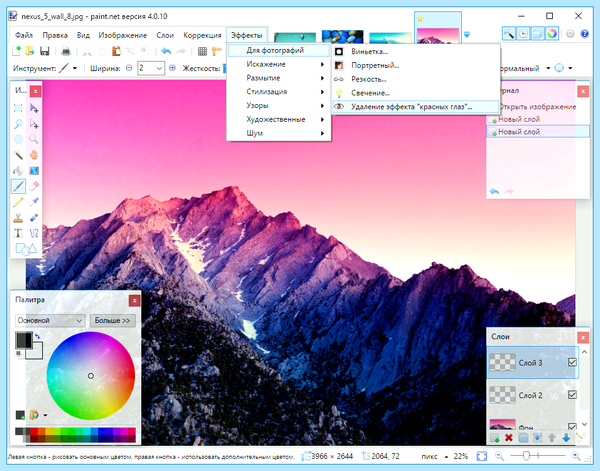This screenshot has width=600, height=471.
Task: Click the Save diskette icon
Action: click(x=44, y=51)
